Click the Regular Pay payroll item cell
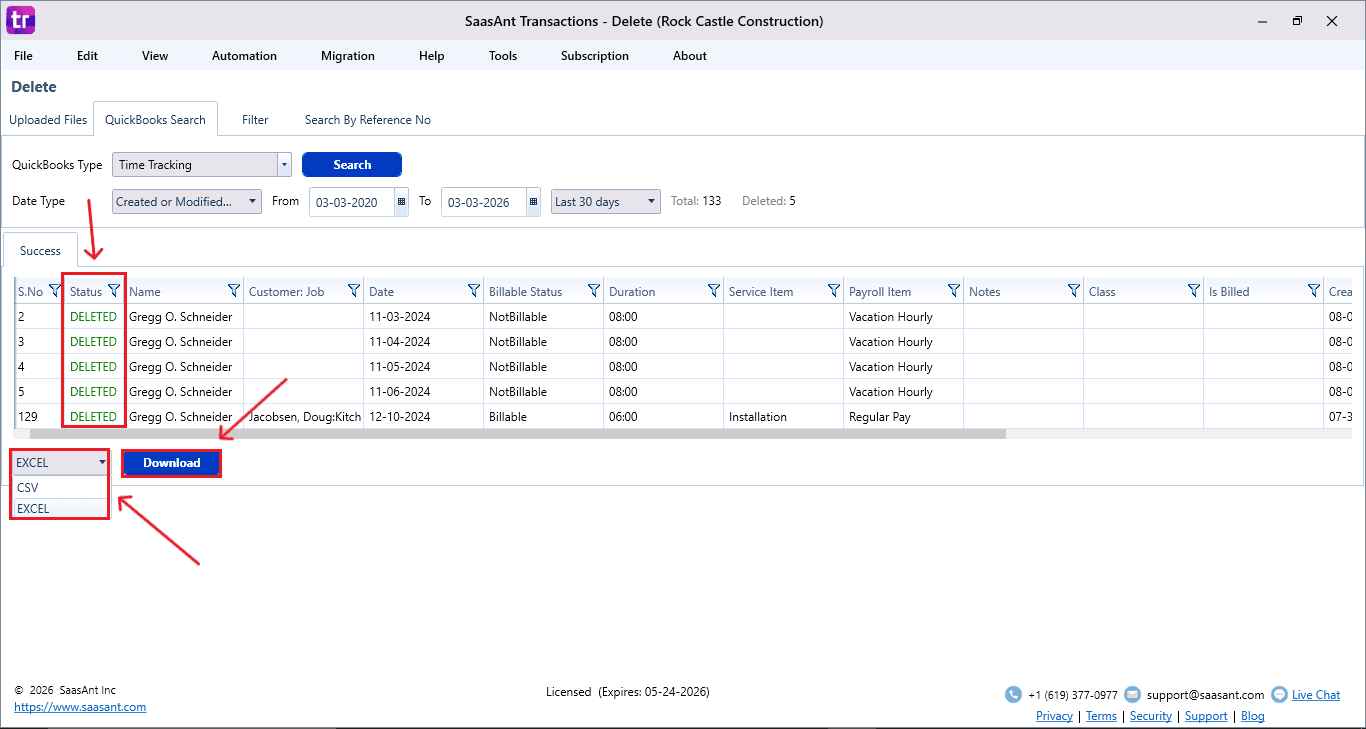This screenshot has width=1366, height=729. tap(904, 417)
